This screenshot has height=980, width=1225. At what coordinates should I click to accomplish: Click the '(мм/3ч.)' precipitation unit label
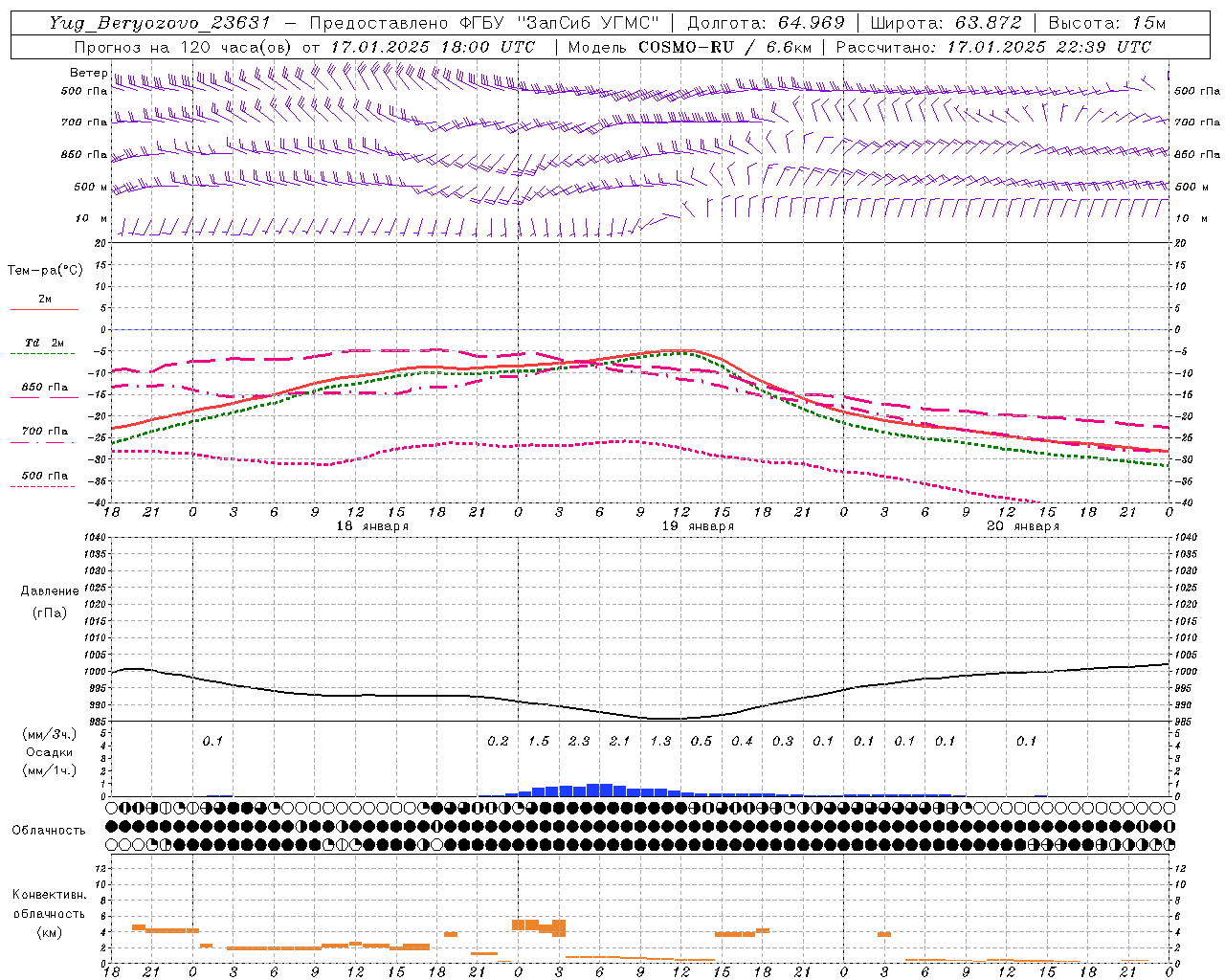(x=50, y=734)
